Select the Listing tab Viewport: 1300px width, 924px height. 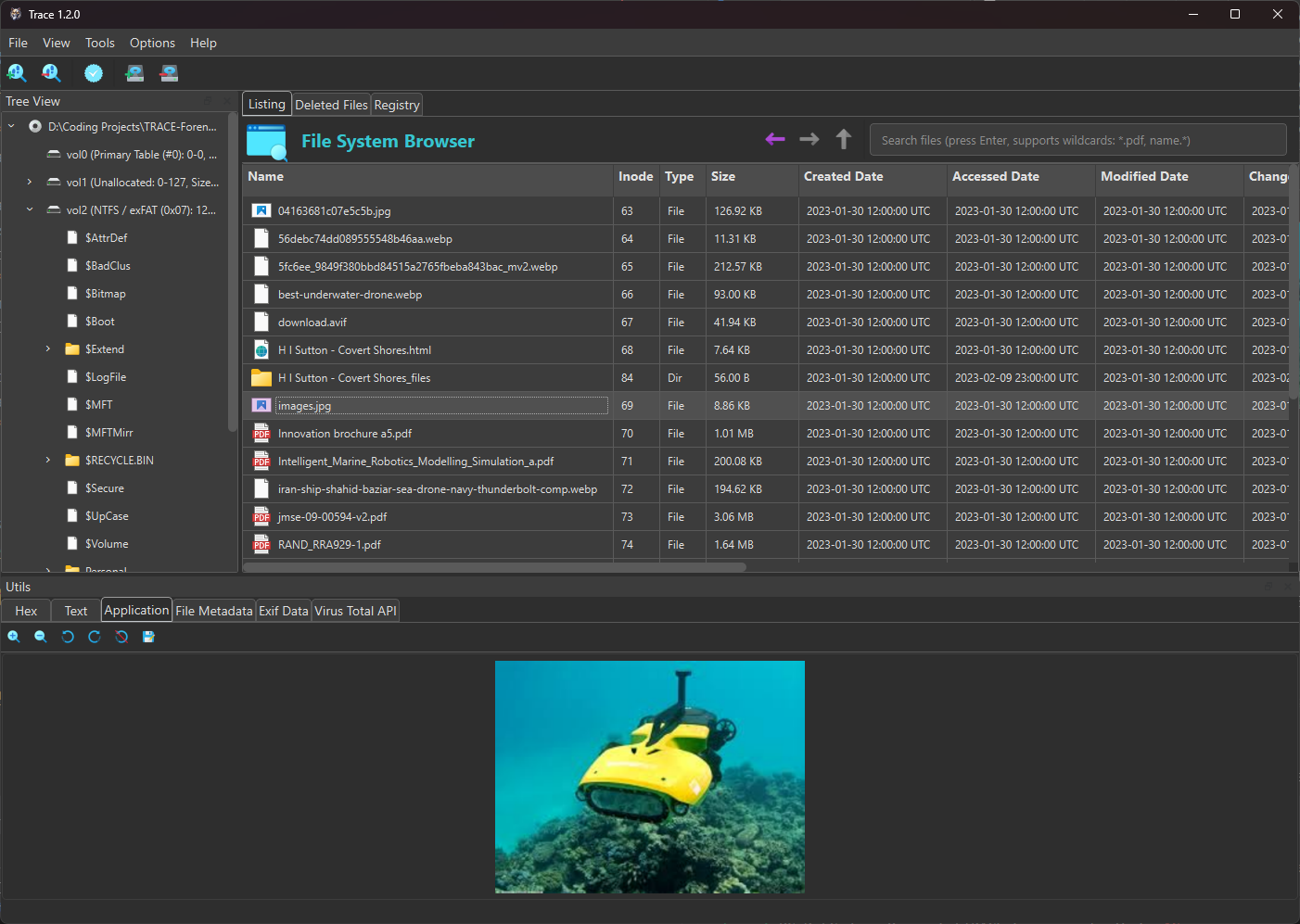pyautogui.click(x=267, y=104)
